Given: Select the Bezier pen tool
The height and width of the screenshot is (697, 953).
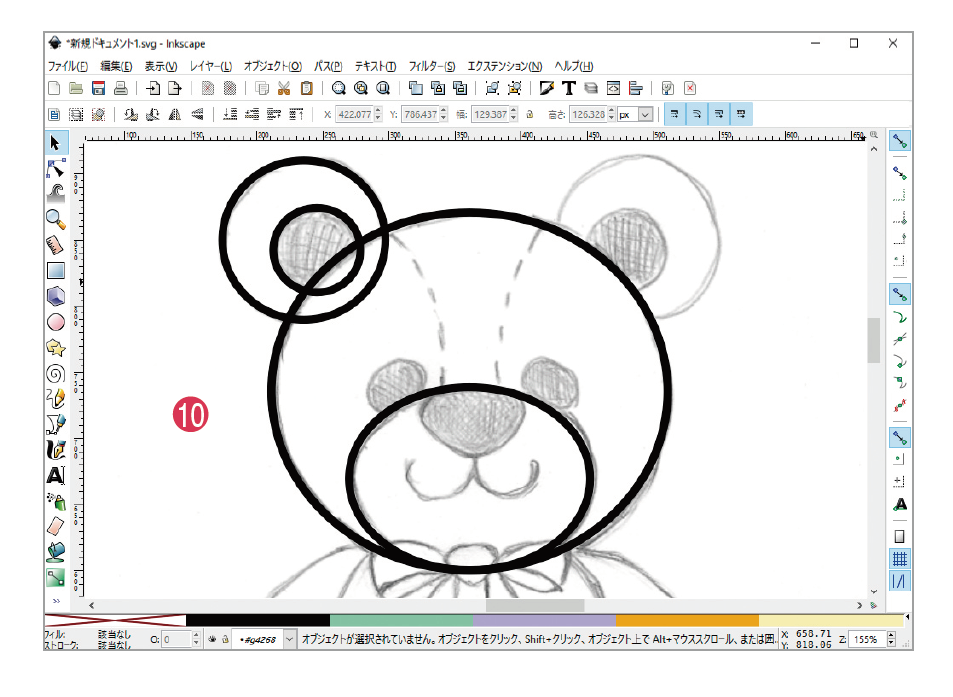Looking at the screenshot, I should 55,424.
